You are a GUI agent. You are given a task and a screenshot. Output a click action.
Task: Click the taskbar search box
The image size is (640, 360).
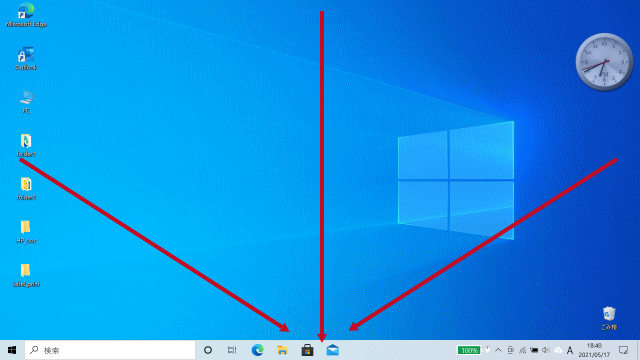pyautogui.click(x=110, y=350)
